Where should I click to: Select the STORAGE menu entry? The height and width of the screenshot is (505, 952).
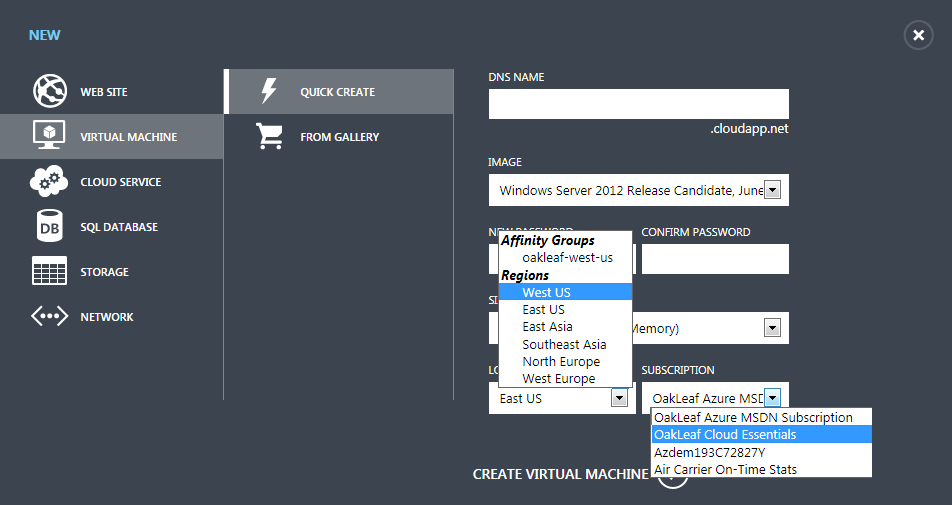tap(112, 271)
